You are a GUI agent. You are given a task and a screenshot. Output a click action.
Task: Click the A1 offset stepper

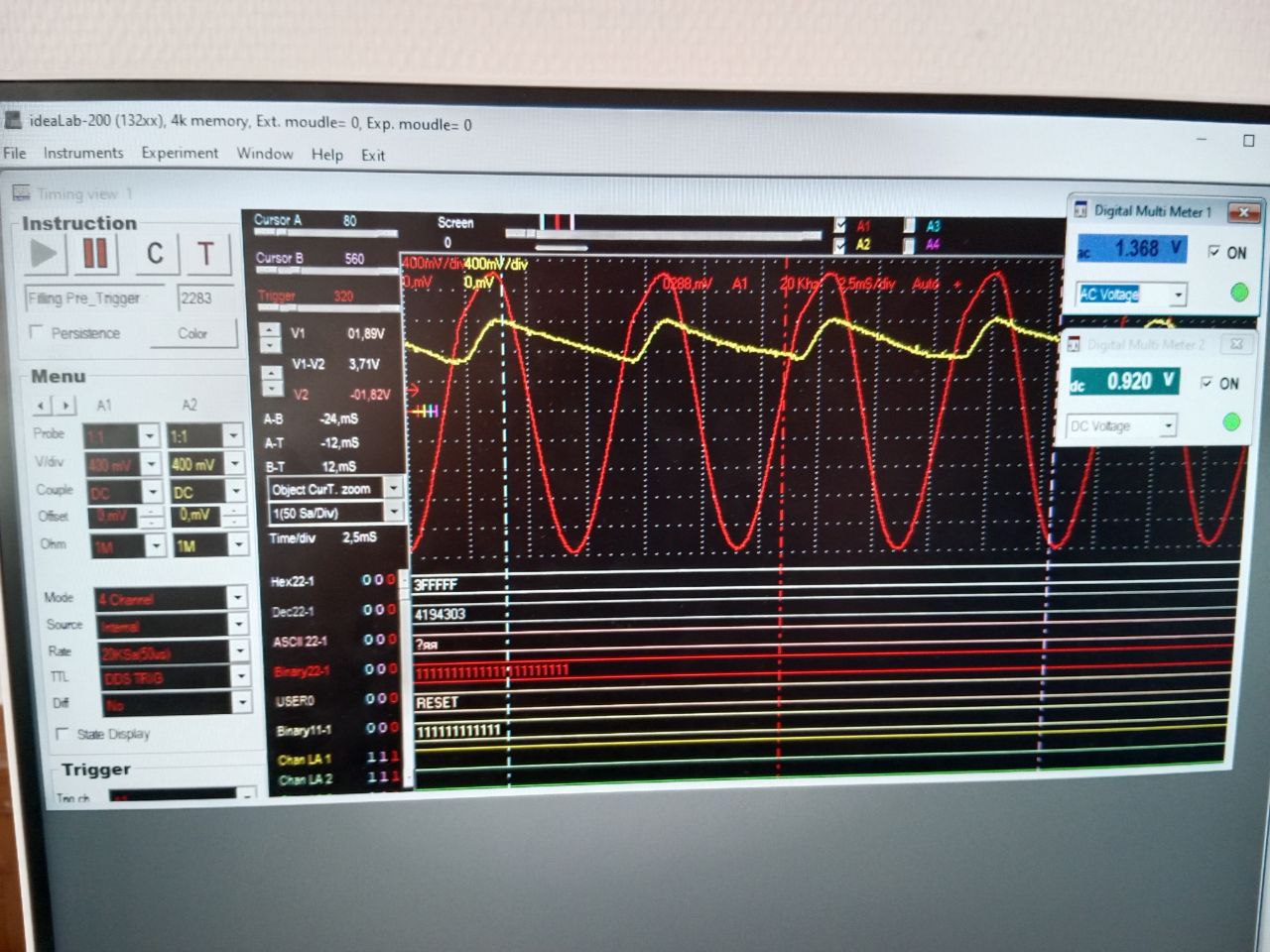150,517
